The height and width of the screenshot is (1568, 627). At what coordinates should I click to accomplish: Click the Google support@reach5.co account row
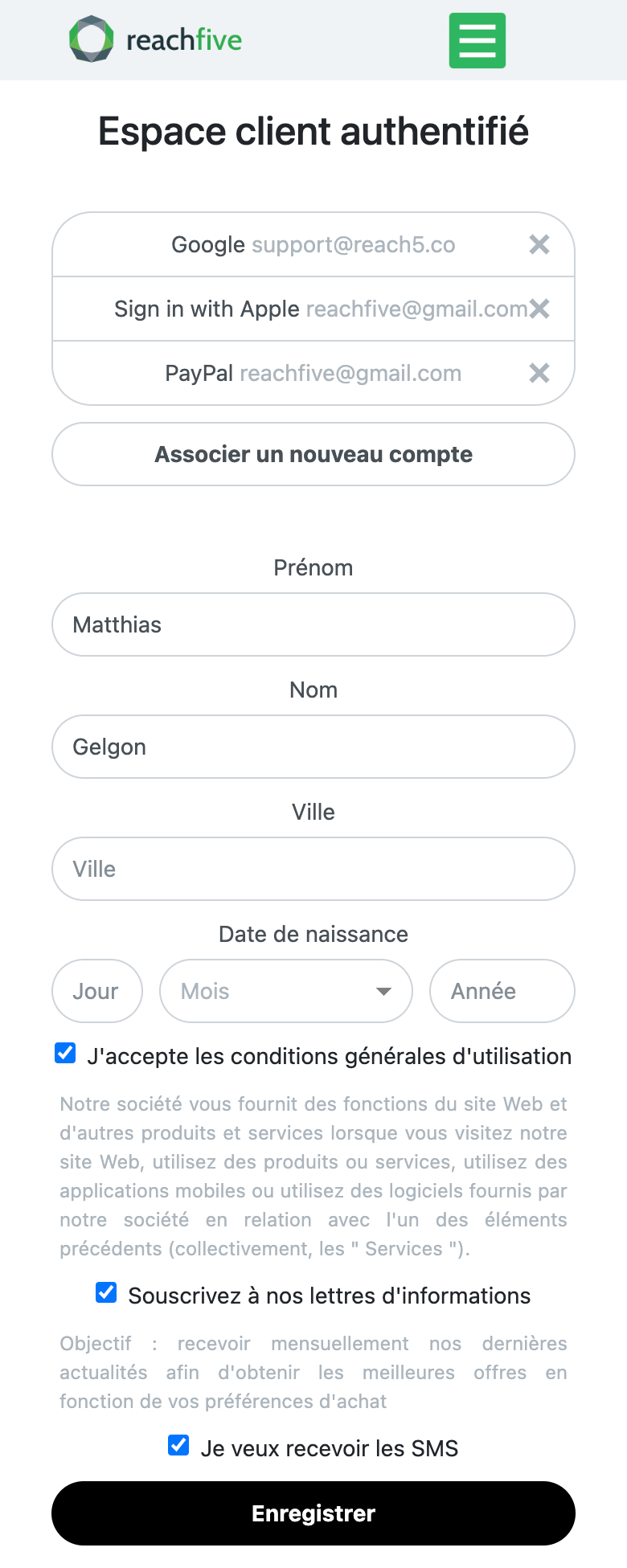tap(313, 244)
